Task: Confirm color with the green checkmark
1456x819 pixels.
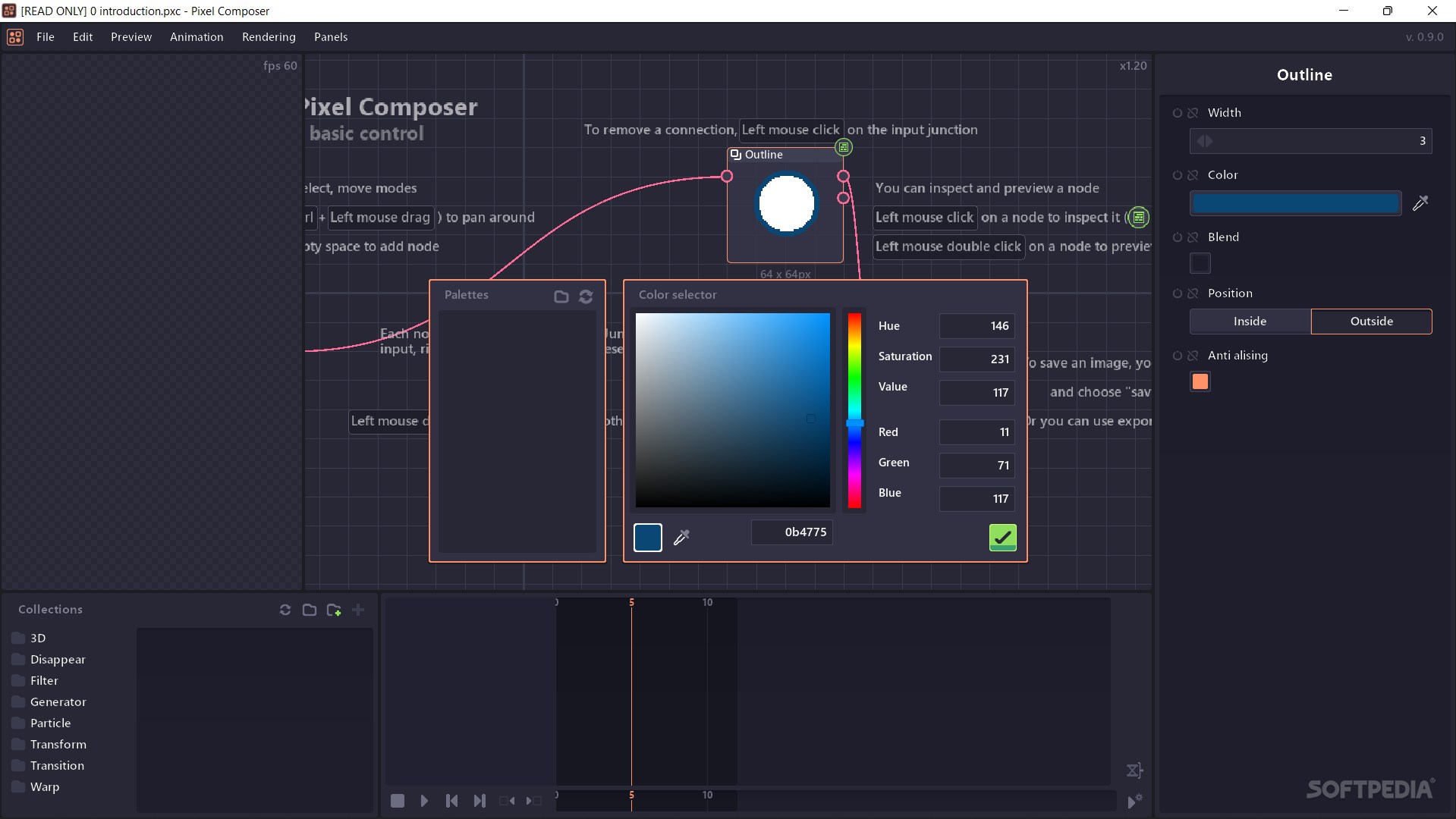Action: (1003, 538)
